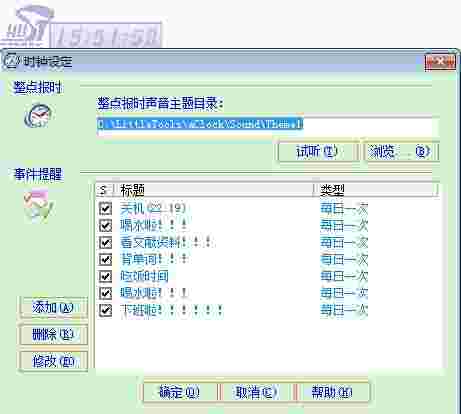Add a reminder with 添加(A)
Image resolution: width=461 pixels, height=414 pixels.
point(53,307)
